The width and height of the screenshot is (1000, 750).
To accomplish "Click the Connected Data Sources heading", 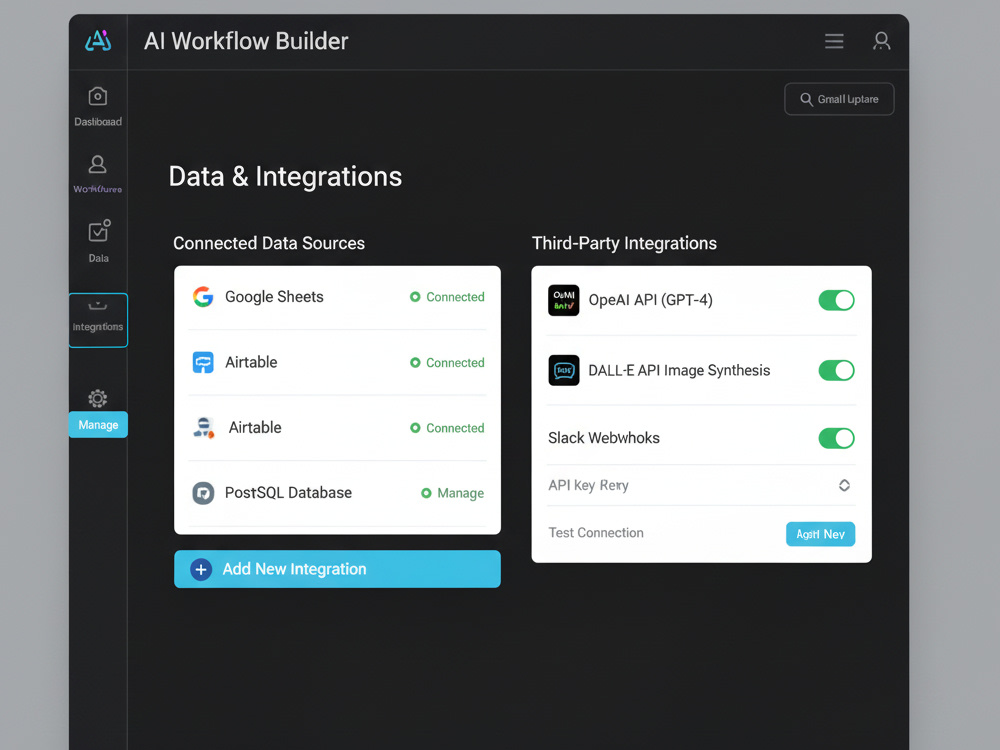I will (269, 244).
